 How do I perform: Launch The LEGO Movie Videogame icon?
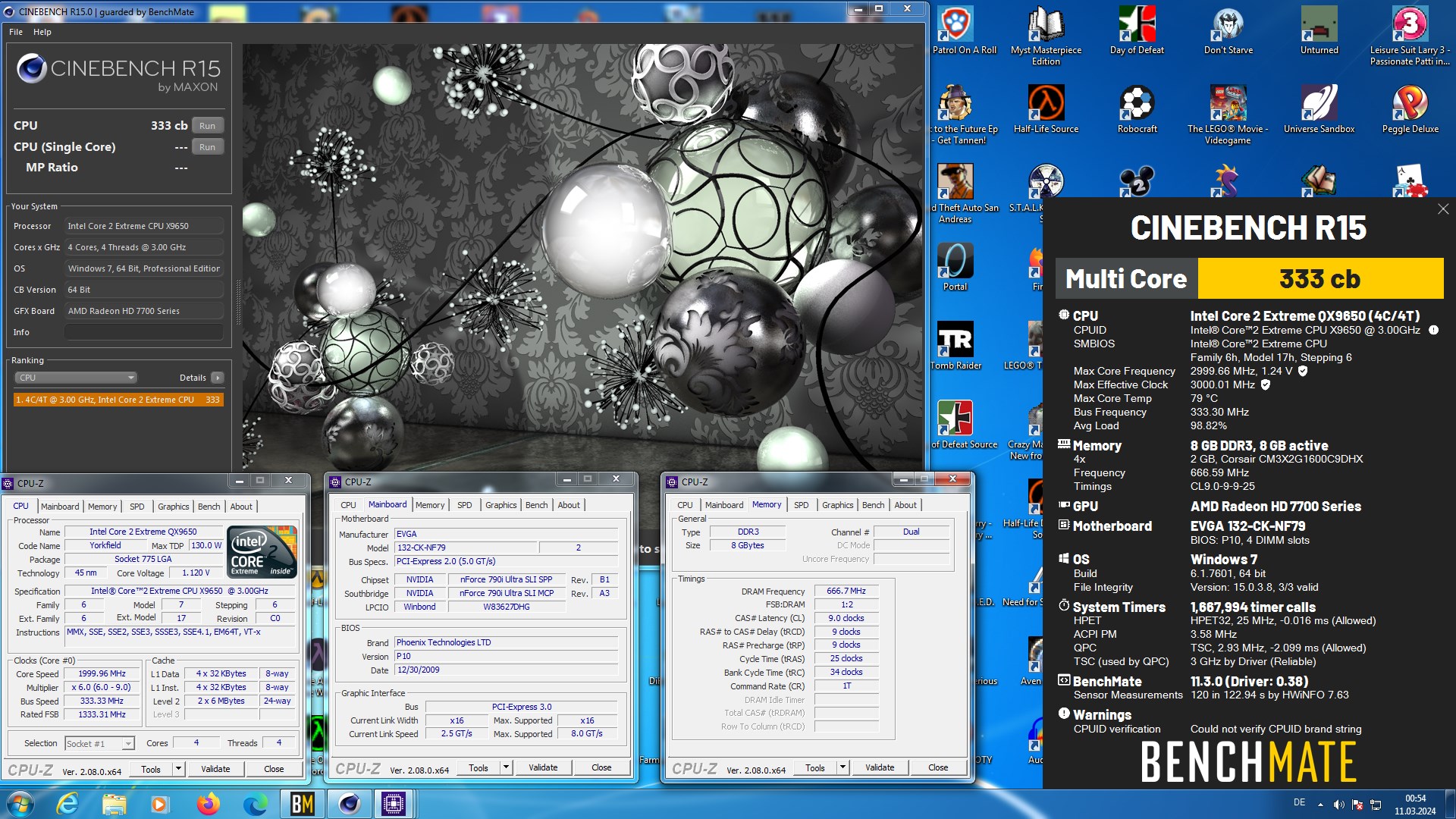[1228, 114]
